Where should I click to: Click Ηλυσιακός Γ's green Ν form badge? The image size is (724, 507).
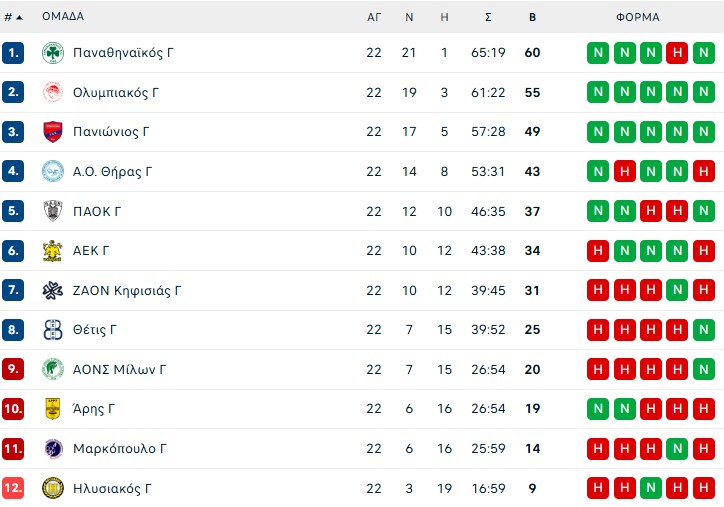651,489
